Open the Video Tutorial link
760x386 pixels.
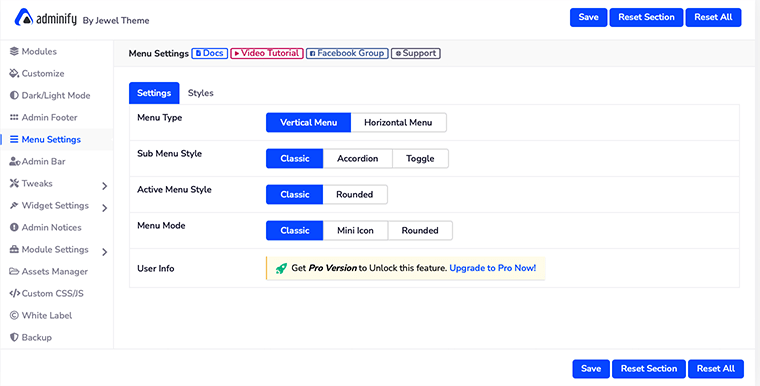267,53
